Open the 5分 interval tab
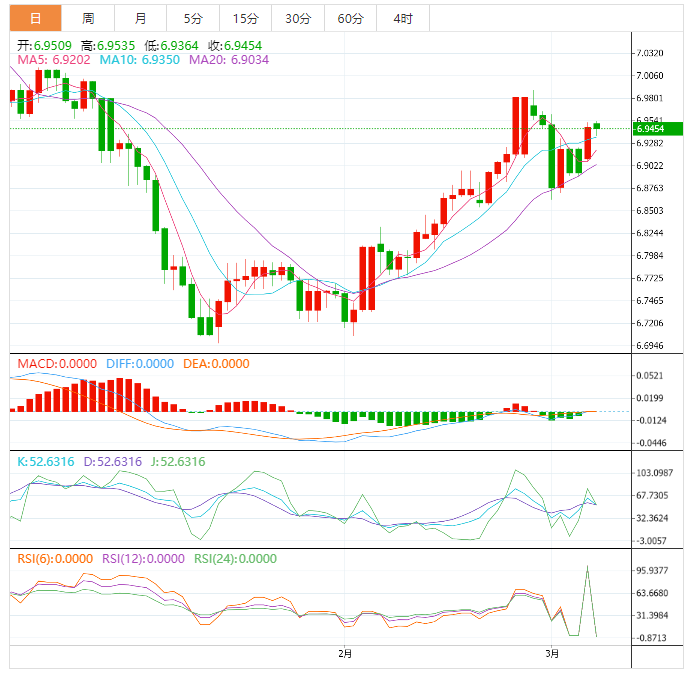 pyautogui.click(x=193, y=19)
